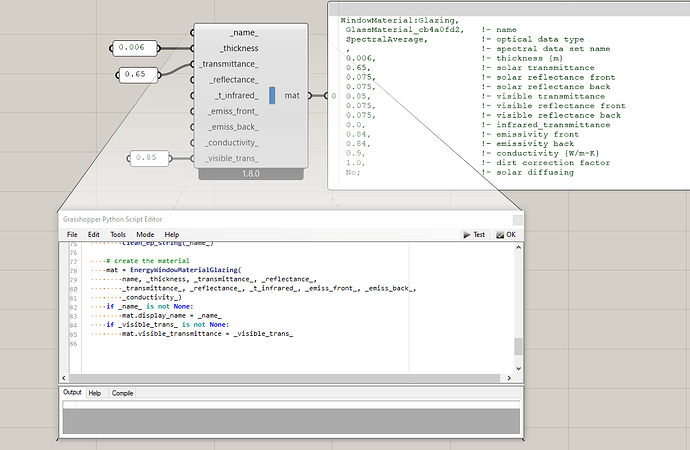
Task: Open the File menu in script editor
Action: pyautogui.click(x=72, y=234)
